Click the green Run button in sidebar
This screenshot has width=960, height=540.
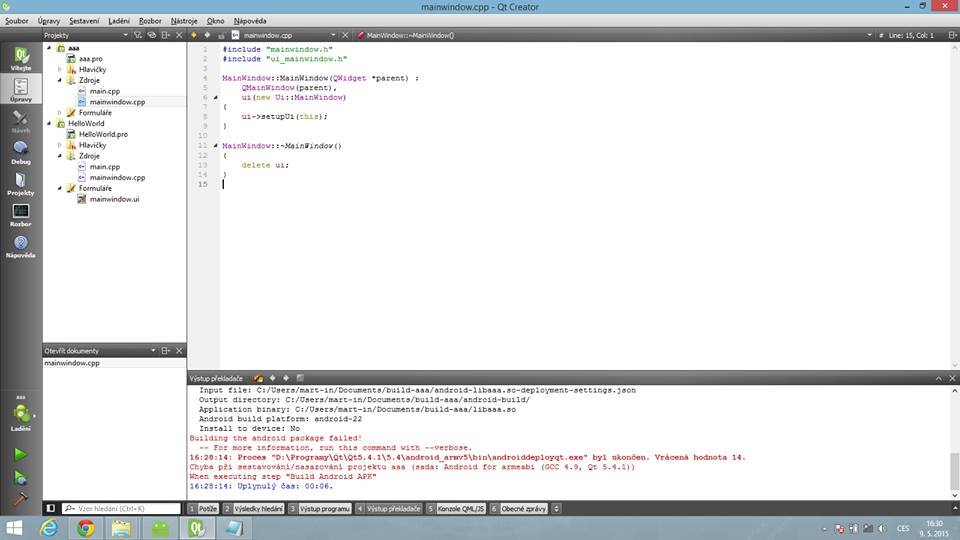point(20,454)
